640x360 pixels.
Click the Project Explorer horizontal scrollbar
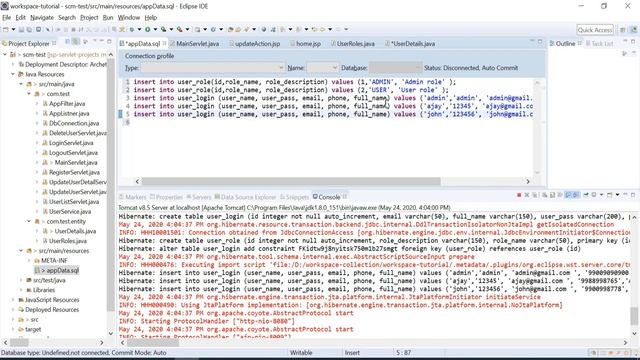click(19, 342)
